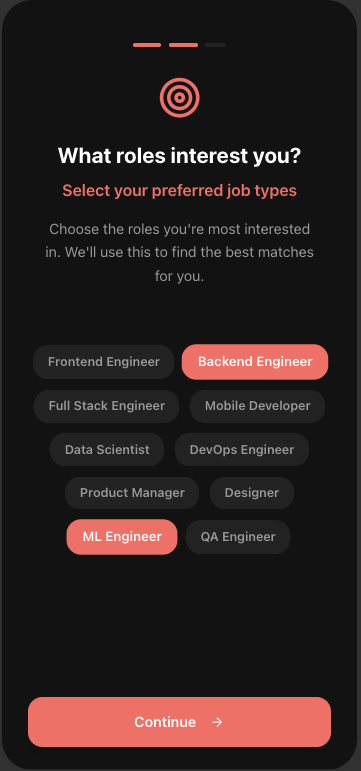361x771 pixels.
Task: Choose the QA Engineer role
Action: click(x=238, y=537)
